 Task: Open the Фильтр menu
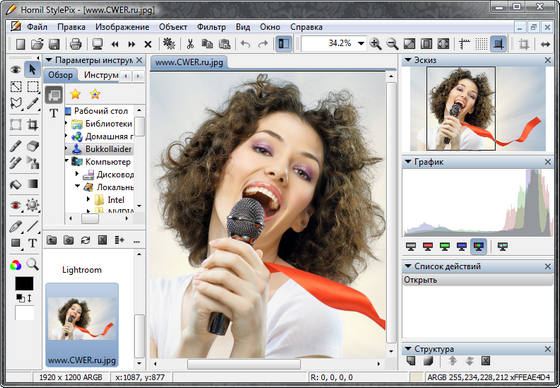(211, 27)
